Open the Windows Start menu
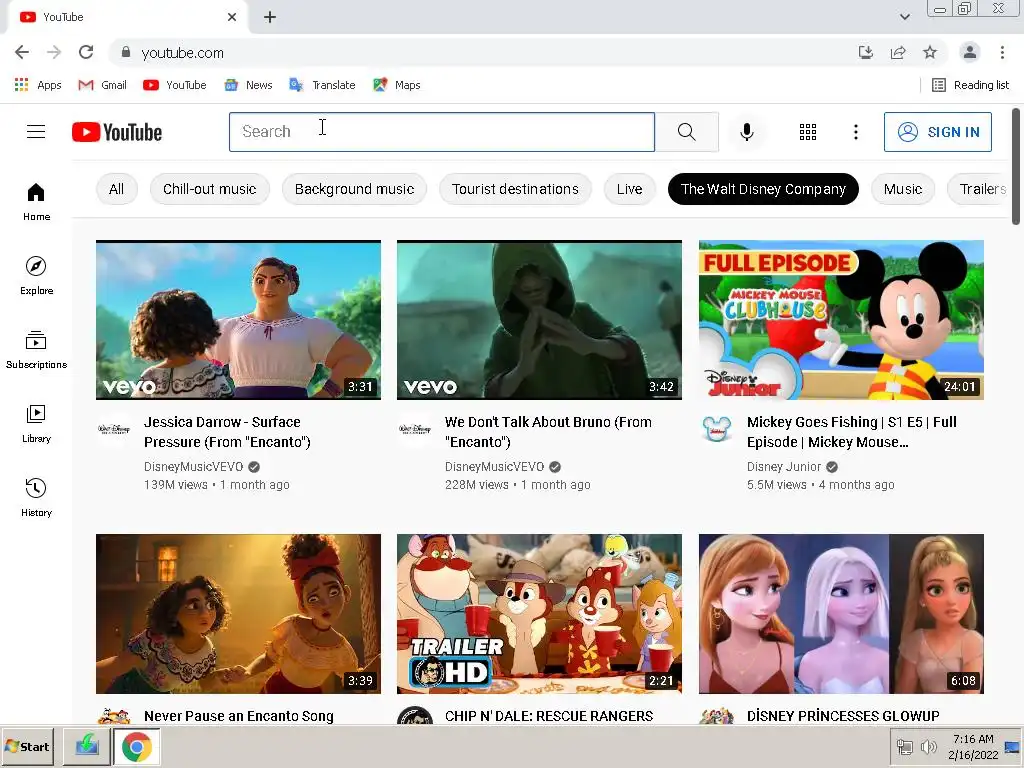The height and width of the screenshot is (768, 1024). point(27,746)
